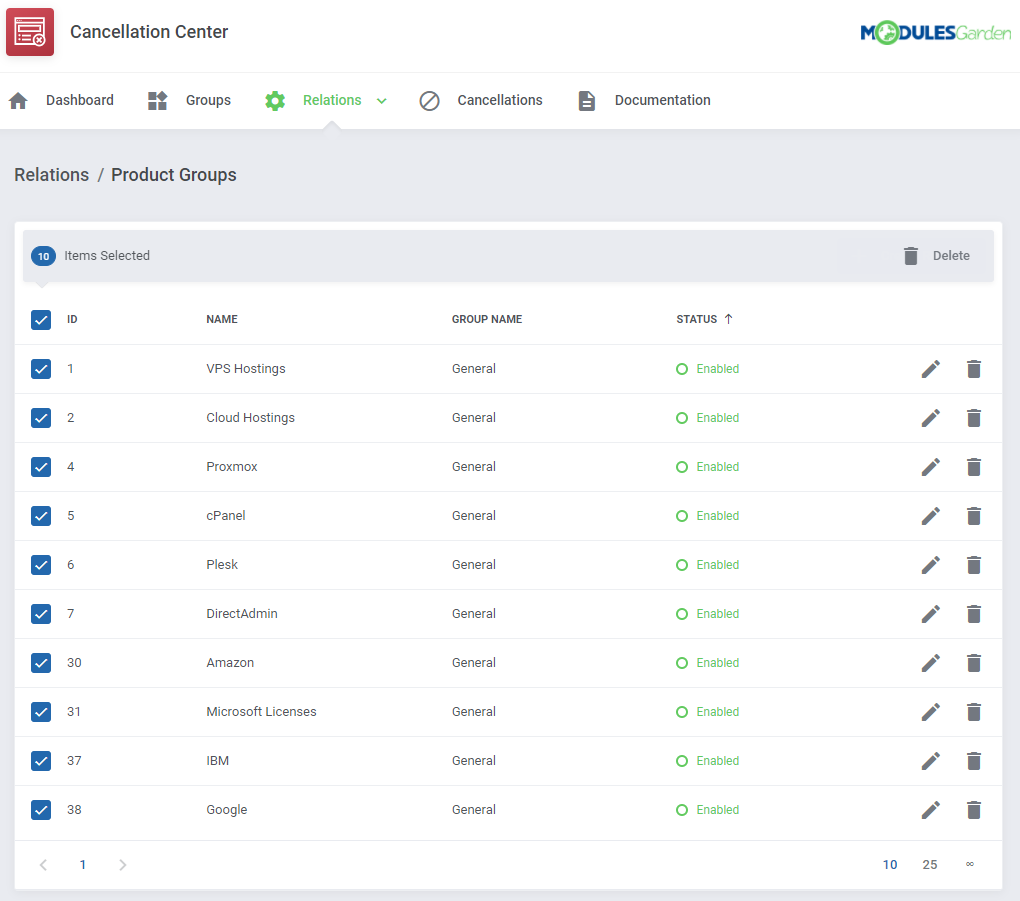Click the Cancellations prohibited-circle icon
The image size is (1020, 901).
(429, 100)
